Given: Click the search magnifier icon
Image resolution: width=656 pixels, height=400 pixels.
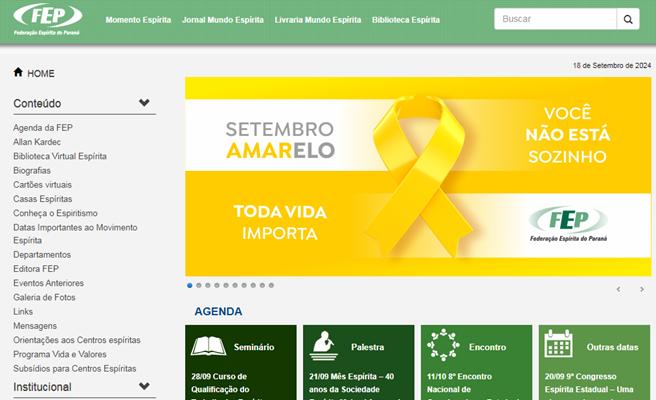Looking at the screenshot, I should point(628,19).
